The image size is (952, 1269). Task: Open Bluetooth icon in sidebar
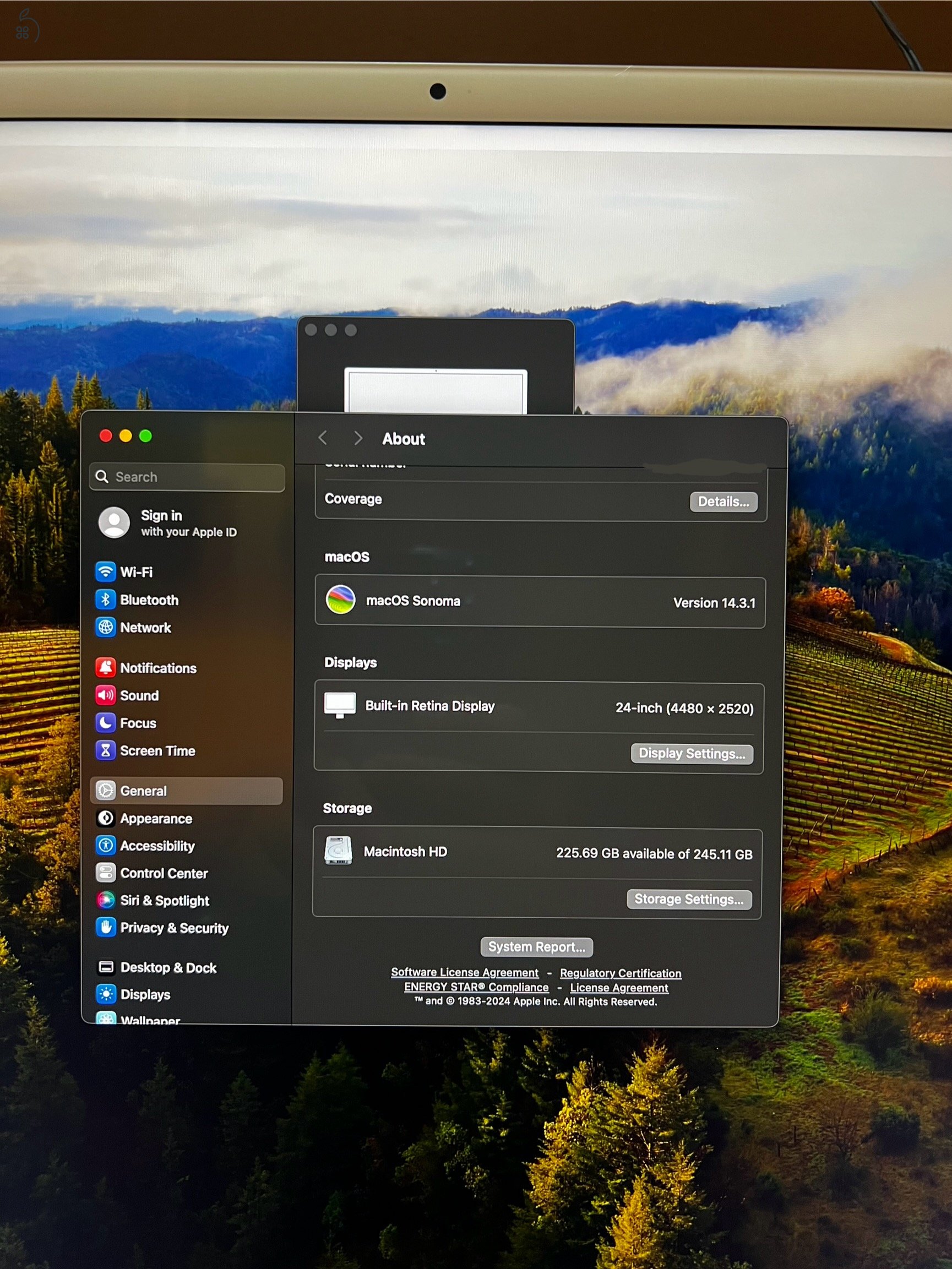point(106,600)
